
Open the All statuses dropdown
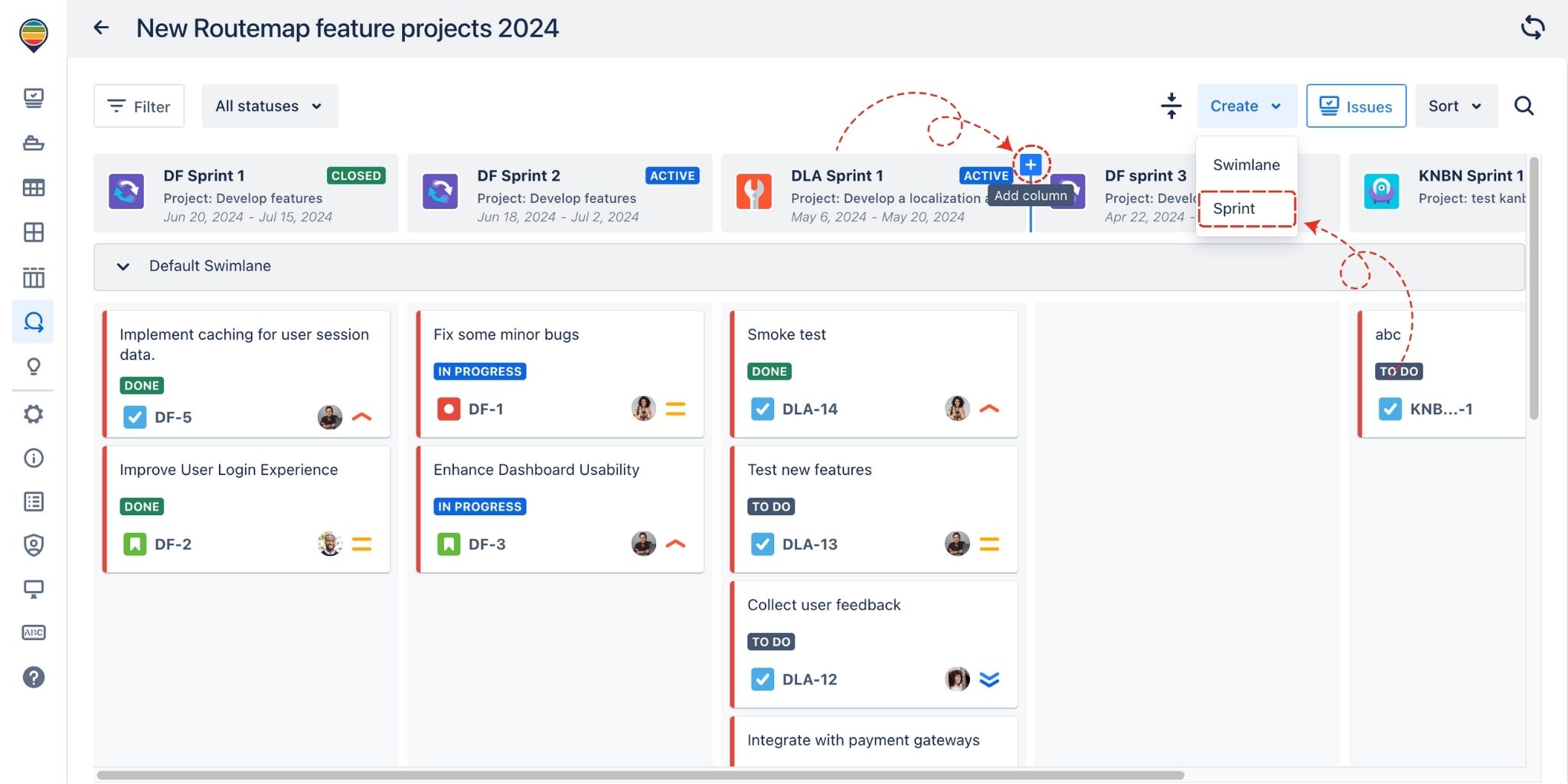269,106
